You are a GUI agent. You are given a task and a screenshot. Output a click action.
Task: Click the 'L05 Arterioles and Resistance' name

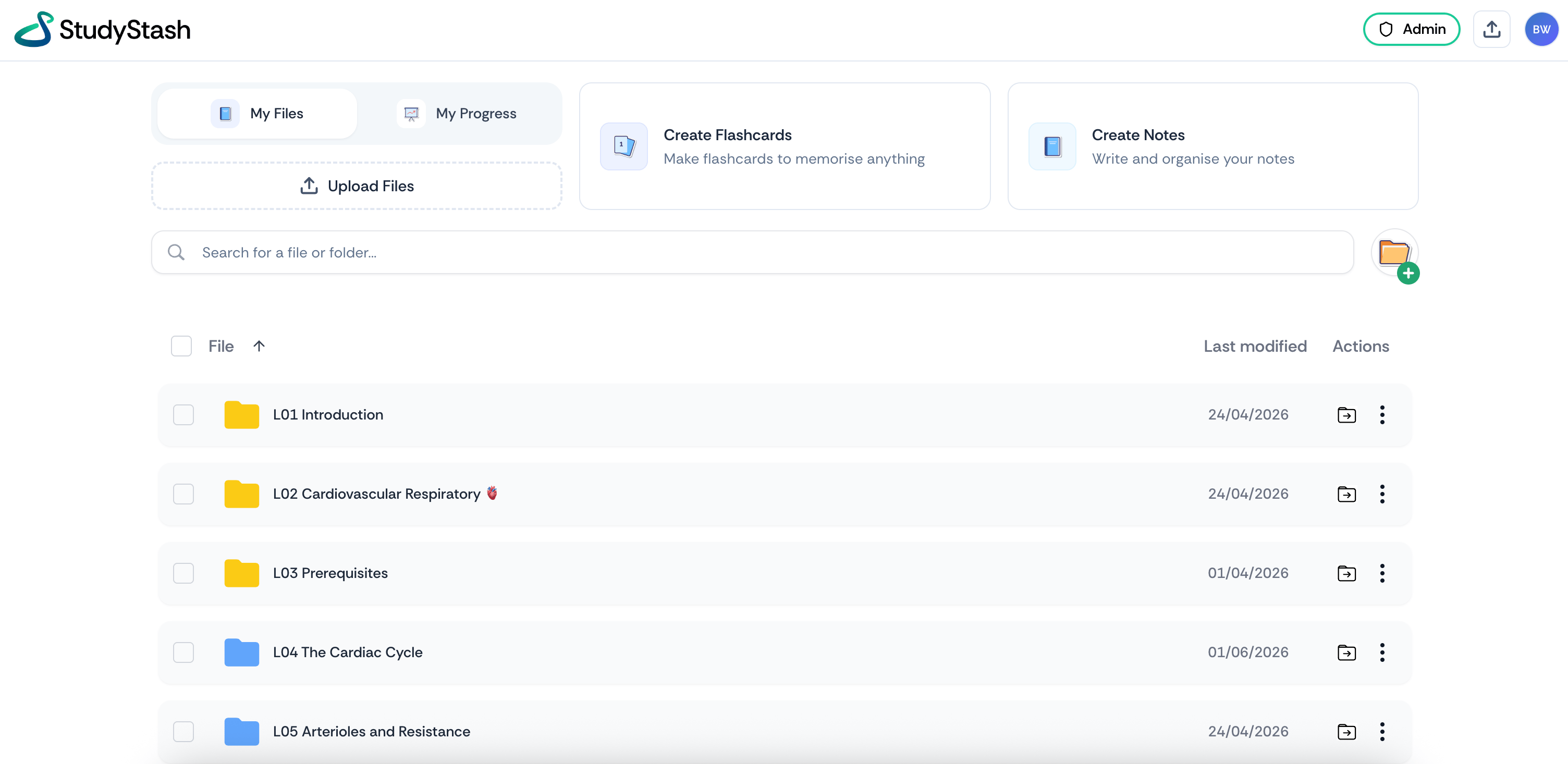pos(371,731)
